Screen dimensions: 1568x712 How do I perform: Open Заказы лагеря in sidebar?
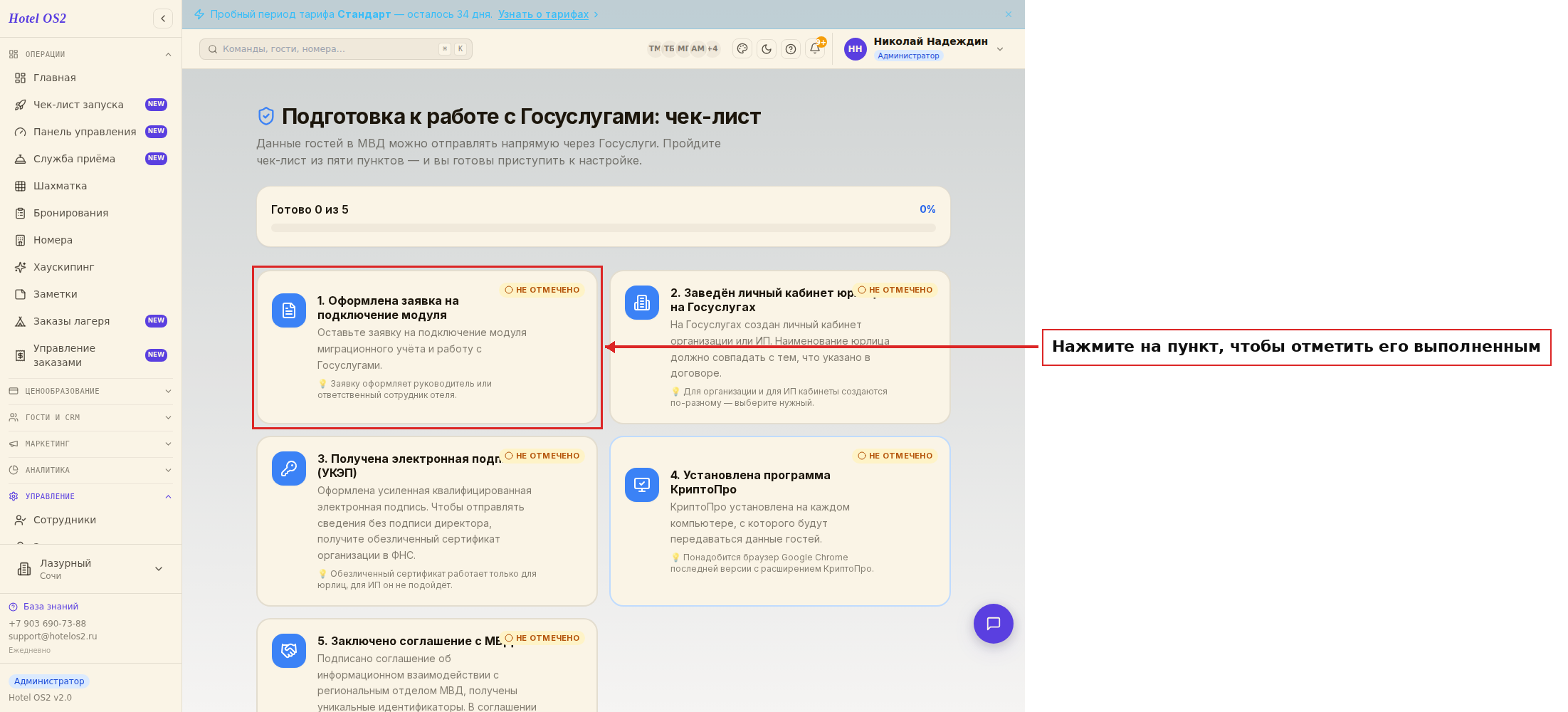tap(90, 321)
